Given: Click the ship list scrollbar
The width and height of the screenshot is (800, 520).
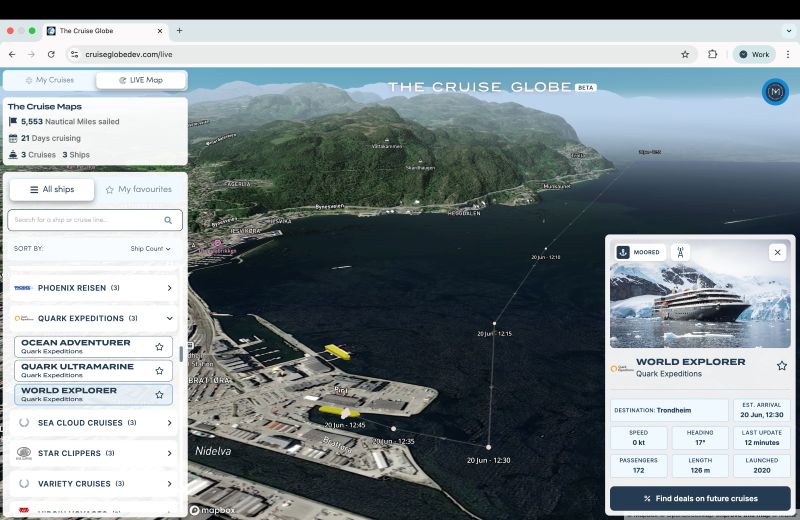Looking at the screenshot, I should 181,354.
